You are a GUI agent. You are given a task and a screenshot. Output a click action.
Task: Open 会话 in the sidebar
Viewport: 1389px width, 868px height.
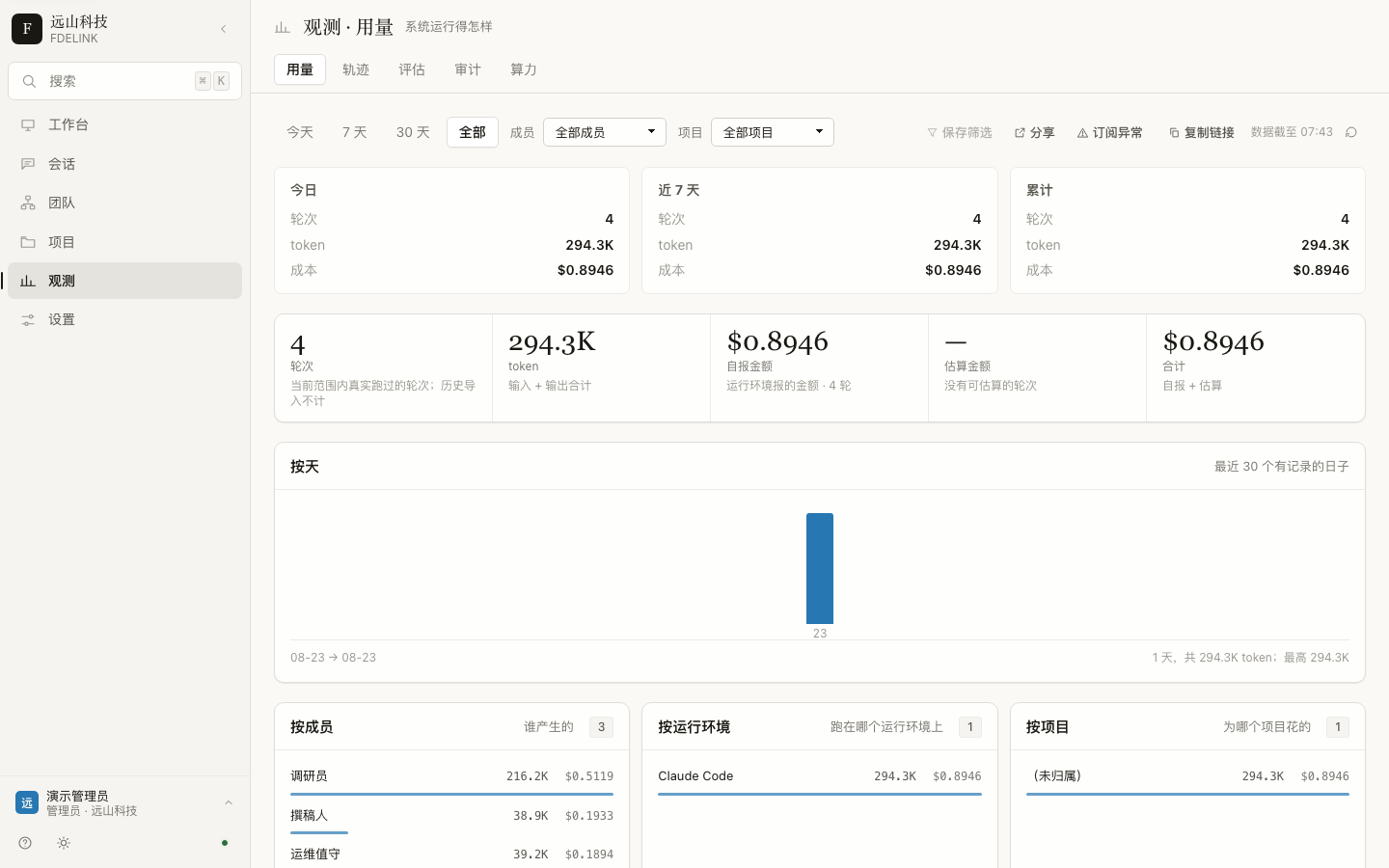[x=124, y=164]
